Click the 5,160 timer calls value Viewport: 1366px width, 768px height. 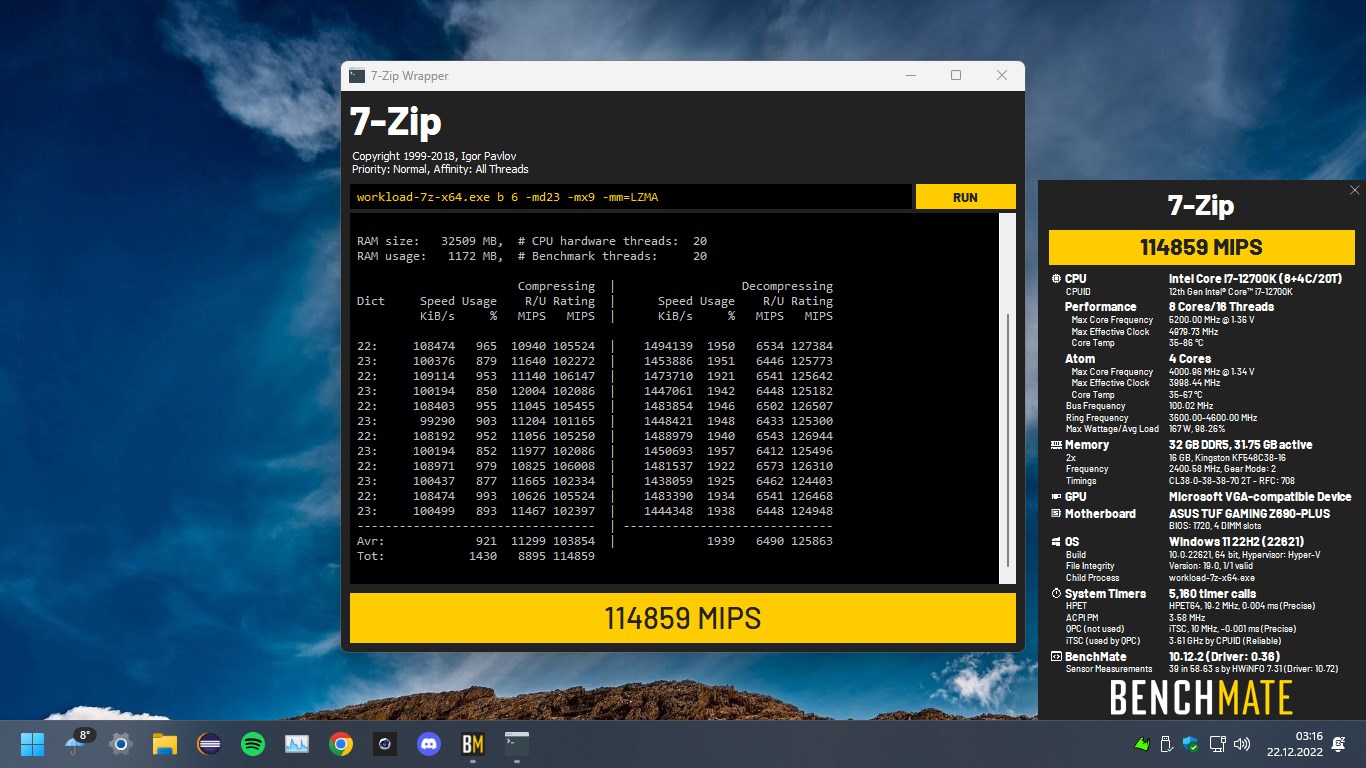click(x=1212, y=594)
